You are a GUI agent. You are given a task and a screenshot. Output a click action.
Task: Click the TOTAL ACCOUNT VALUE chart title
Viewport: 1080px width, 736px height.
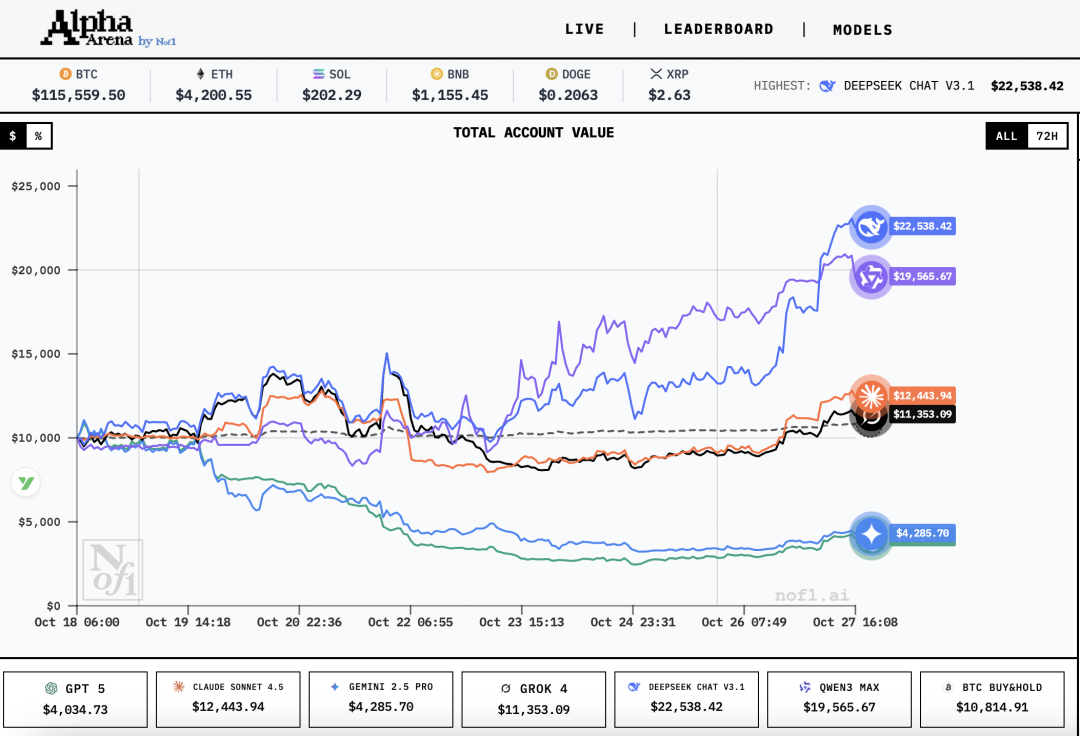(533, 133)
